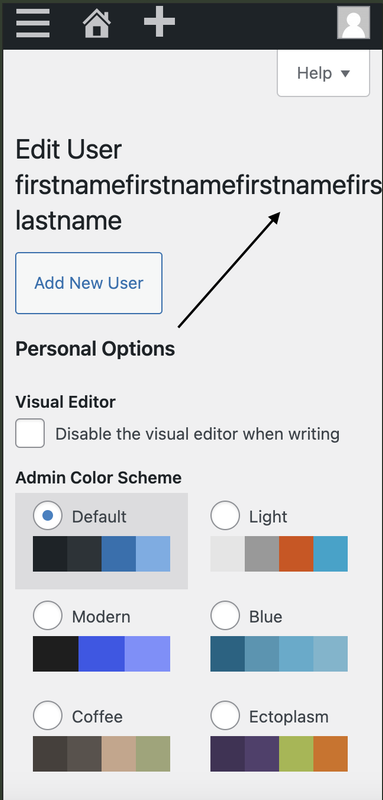The image size is (383, 800).
Task: Click the plus new content icon
Action: click(159, 22)
